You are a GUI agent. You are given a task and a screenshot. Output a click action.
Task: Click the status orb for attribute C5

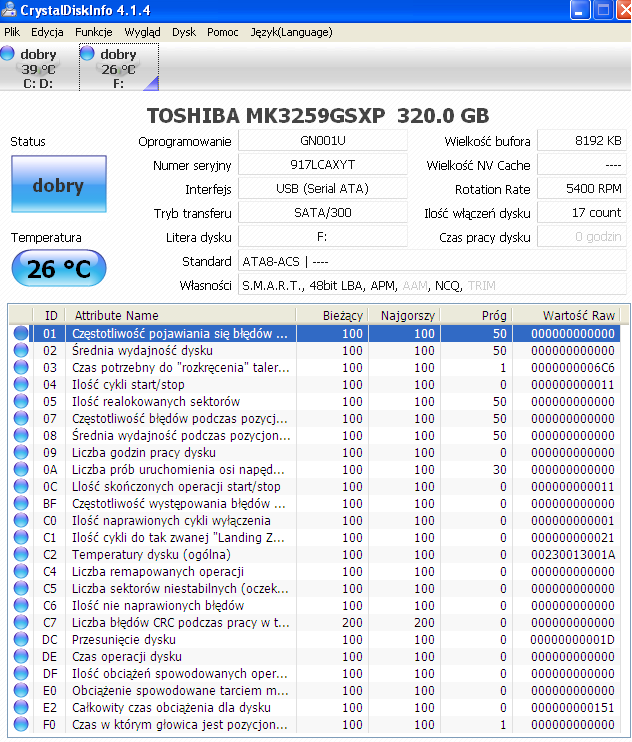click(21, 588)
